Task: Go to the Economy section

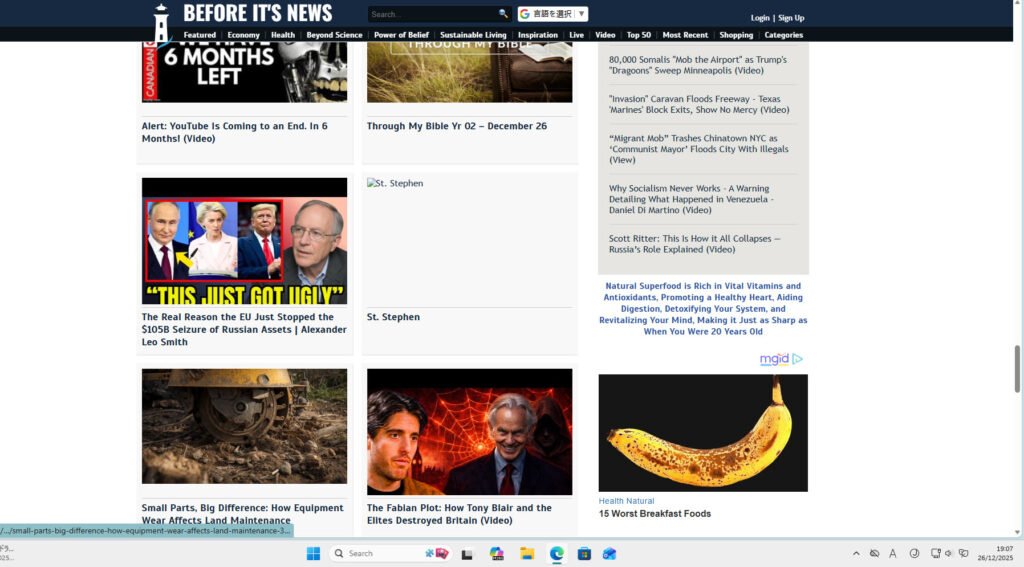Action: [x=243, y=35]
